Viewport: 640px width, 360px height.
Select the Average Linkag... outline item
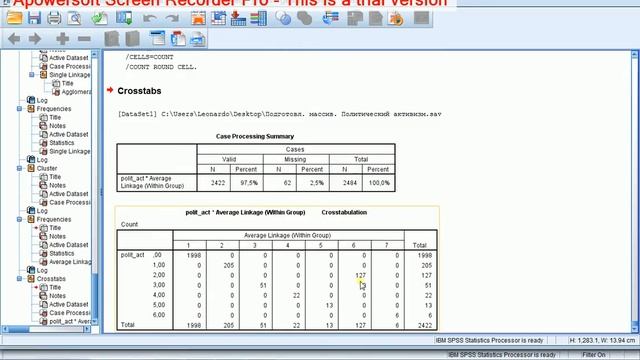70,262
